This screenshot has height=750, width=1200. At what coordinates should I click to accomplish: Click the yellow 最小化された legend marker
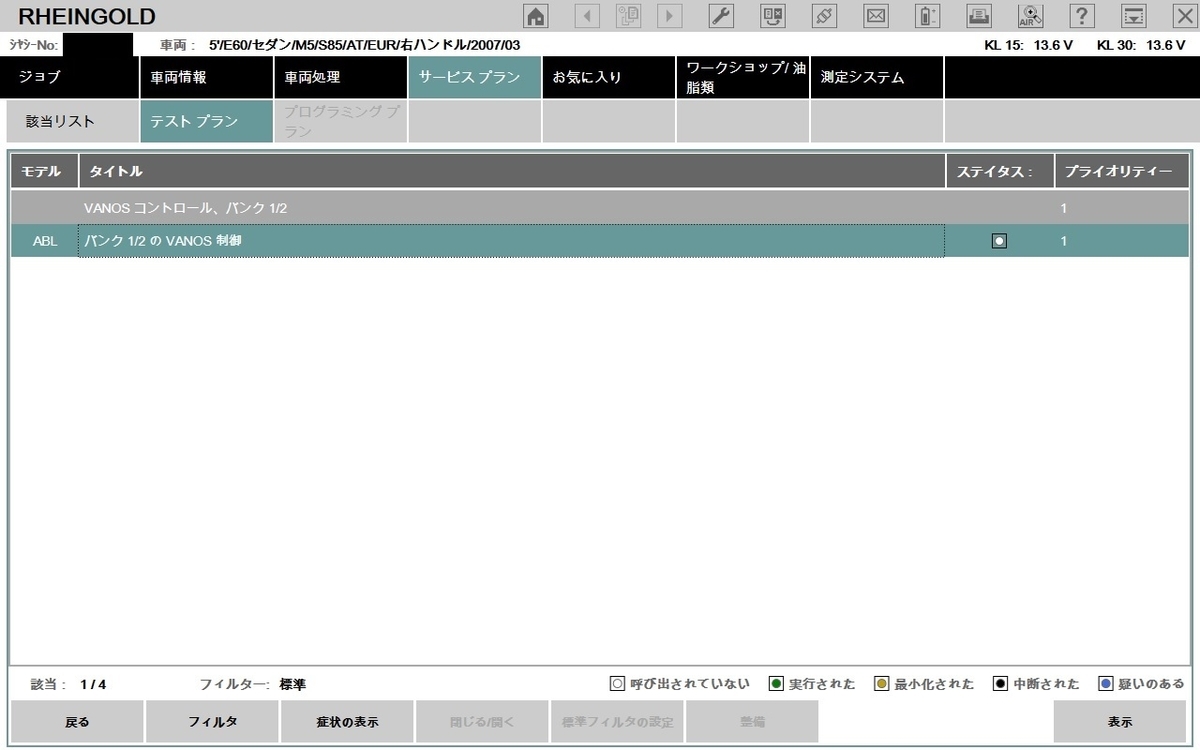click(881, 684)
